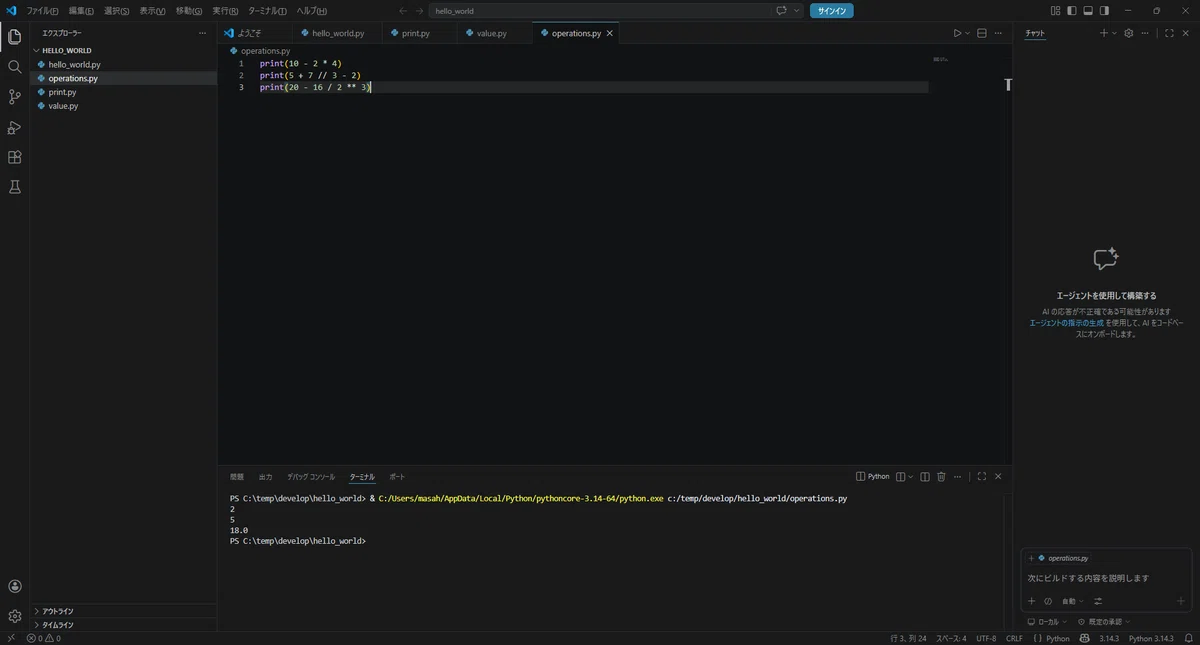
Task: Open the Run and Debug view
Action: (x=14, y=127)
